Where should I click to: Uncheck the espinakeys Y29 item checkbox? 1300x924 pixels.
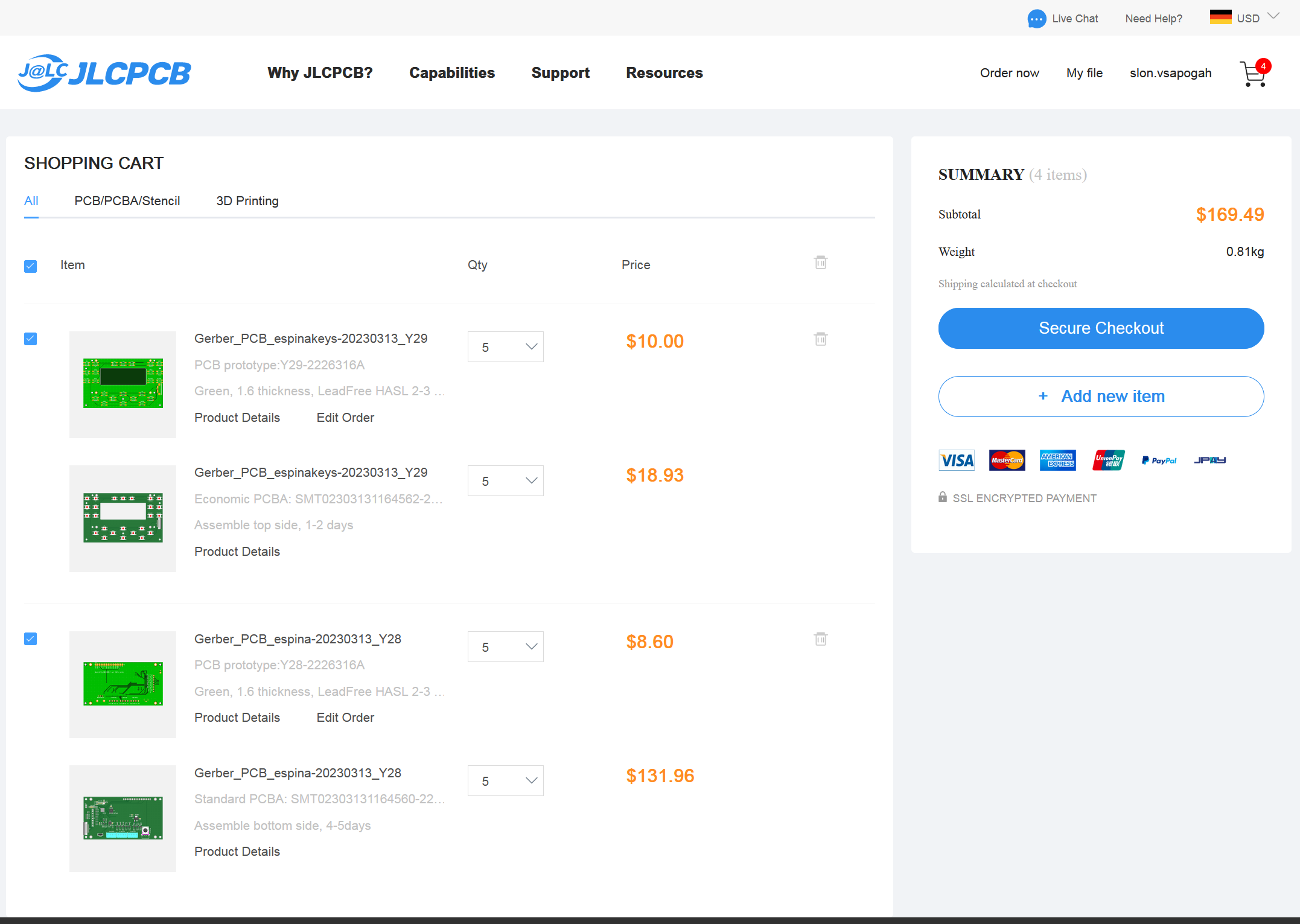[x=31, y=339]
